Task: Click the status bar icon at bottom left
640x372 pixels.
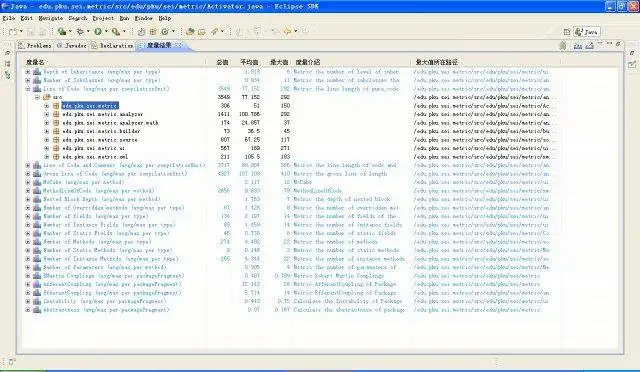Action: pos(11,361)
